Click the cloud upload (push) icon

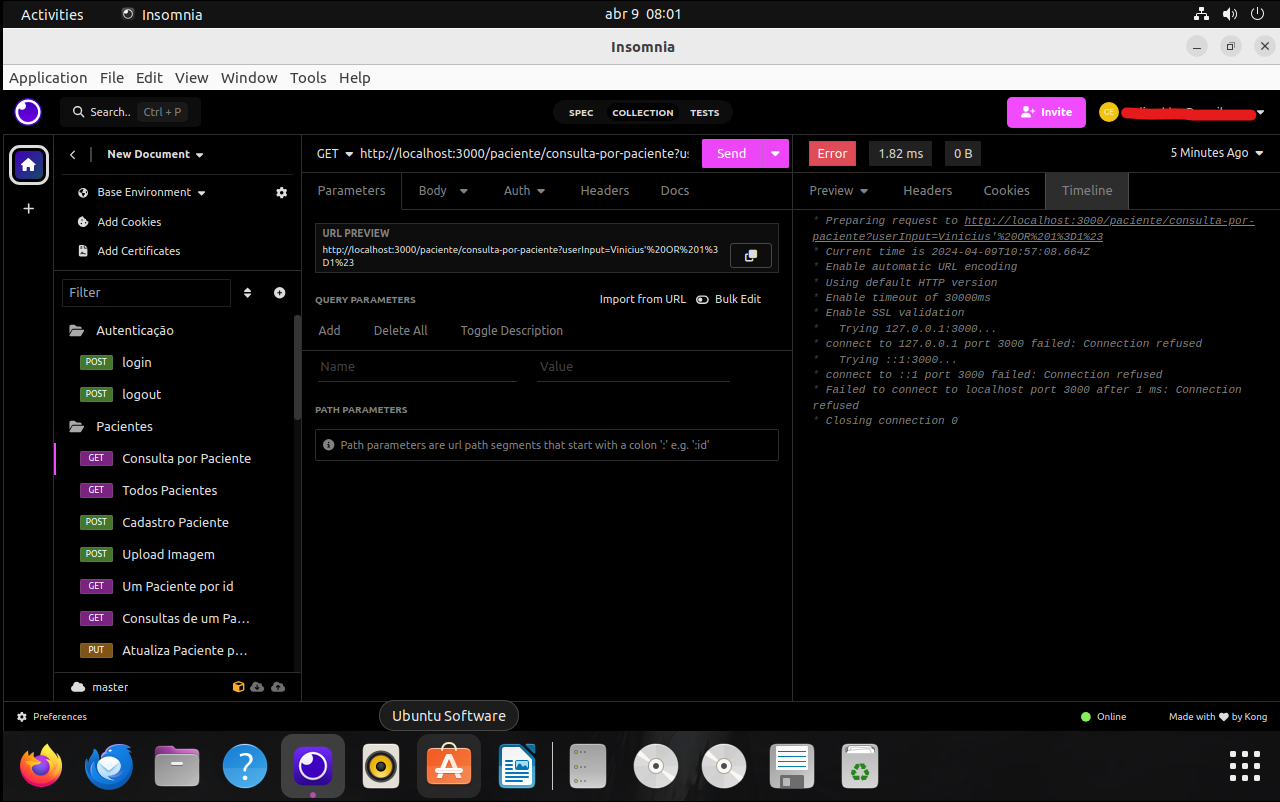click(278, 687)
